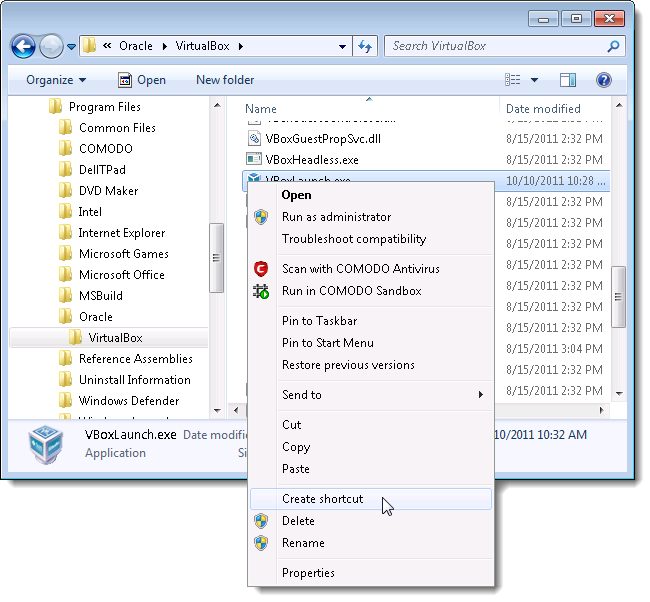Expand the Oracle breadcrumb arrow
650x602 pixels.
point(165,46)
